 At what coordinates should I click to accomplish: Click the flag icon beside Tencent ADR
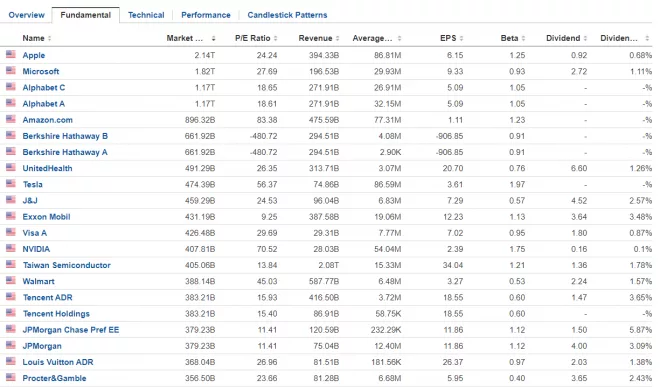pyautogui.click(x=11, y=296)
